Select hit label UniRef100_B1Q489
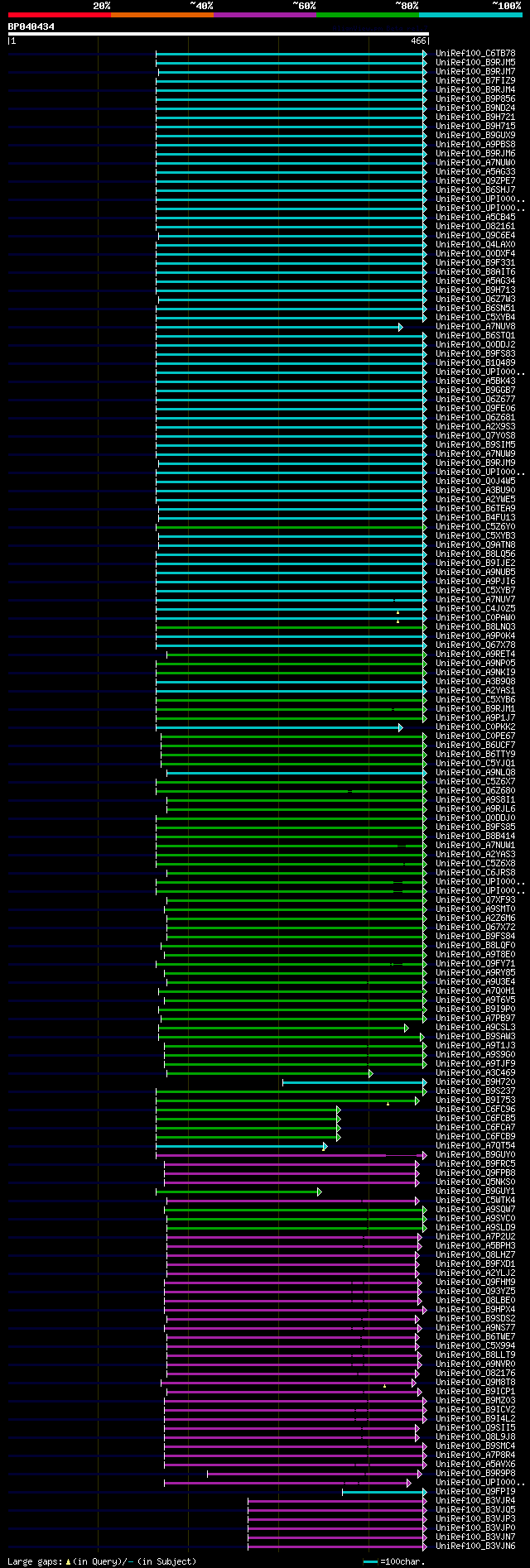This screenshot has height=1568, width=530. pyautogui.click(x=475, y=362)
